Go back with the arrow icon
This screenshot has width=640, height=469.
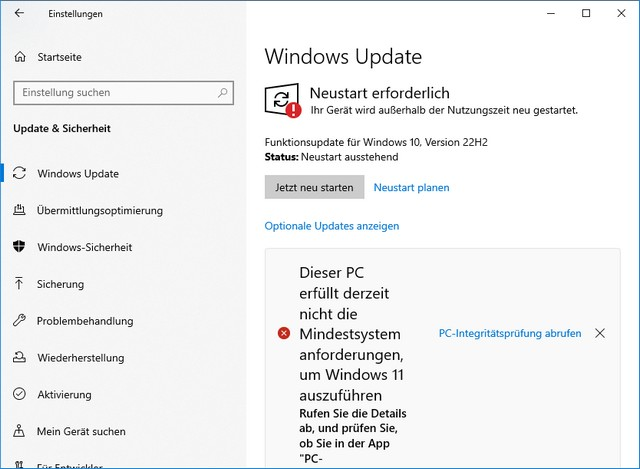19,13
